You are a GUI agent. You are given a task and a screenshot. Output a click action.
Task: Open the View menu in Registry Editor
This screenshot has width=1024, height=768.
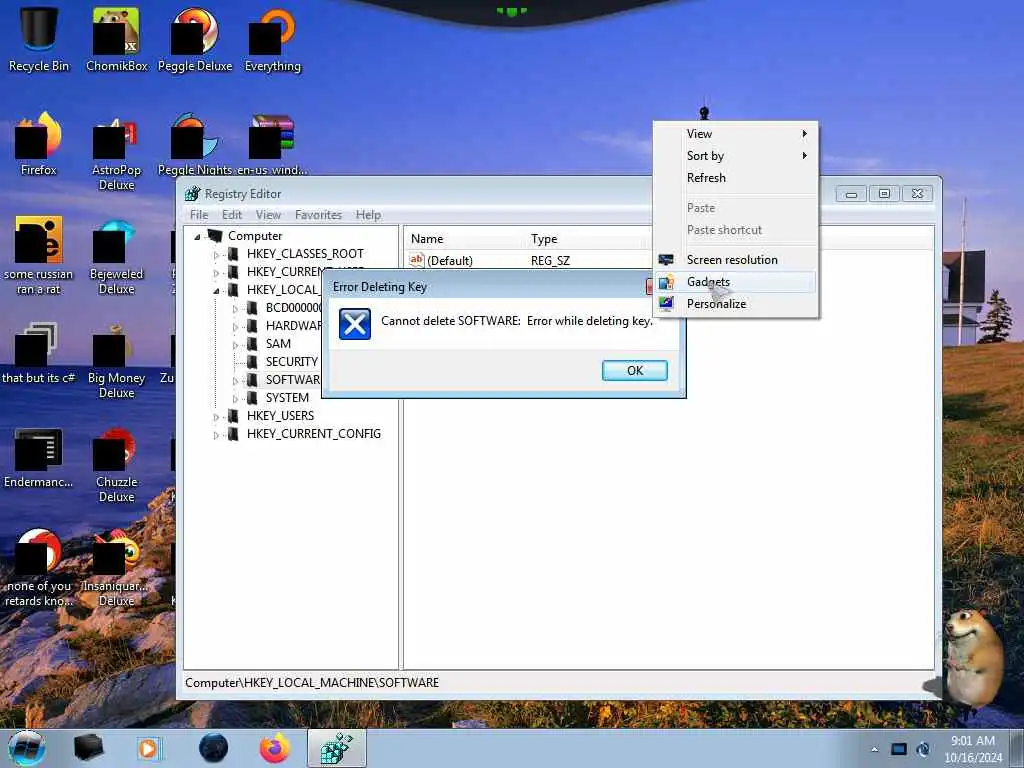pos(268,215)
